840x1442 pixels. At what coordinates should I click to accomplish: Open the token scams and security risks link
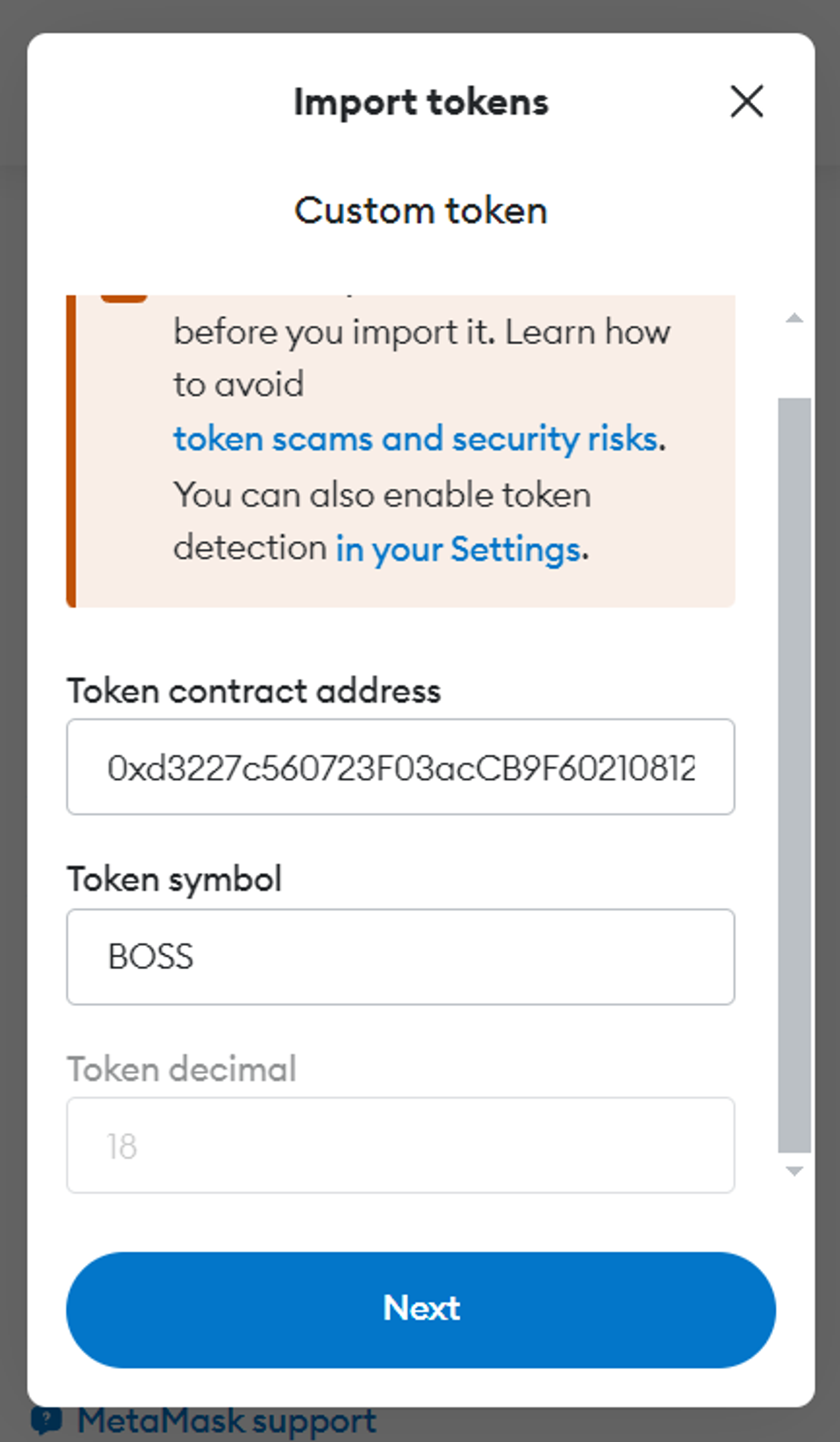coord(415,439)
